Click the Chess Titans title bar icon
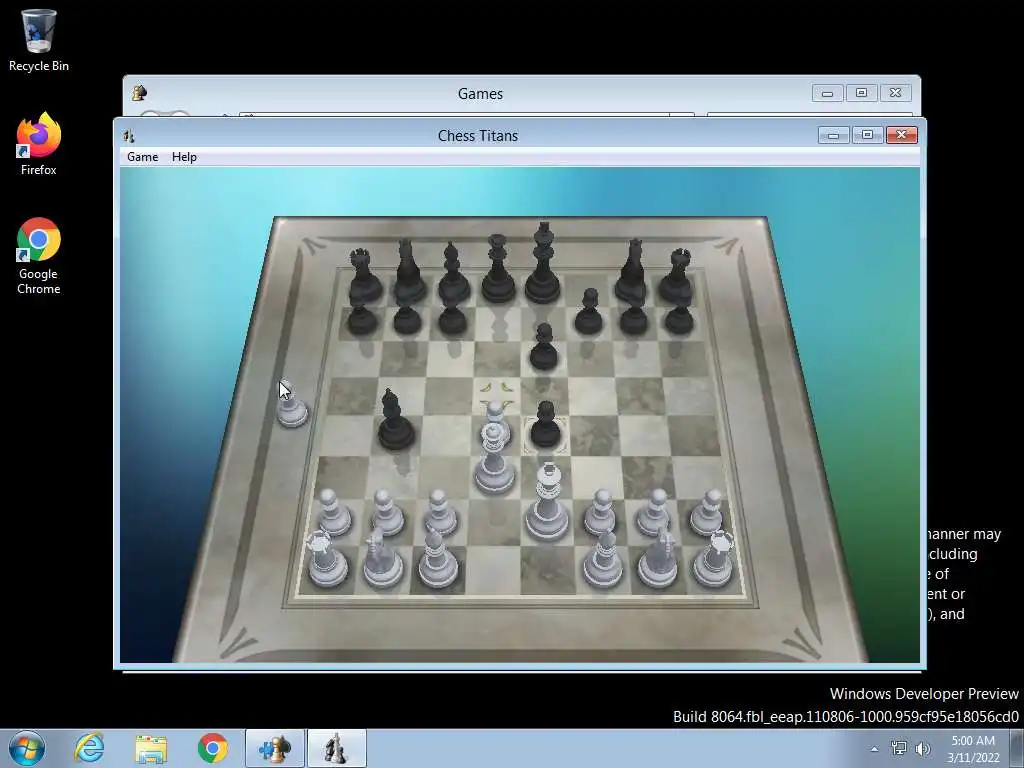1024x768 pixels. click(x=129, y=136)
